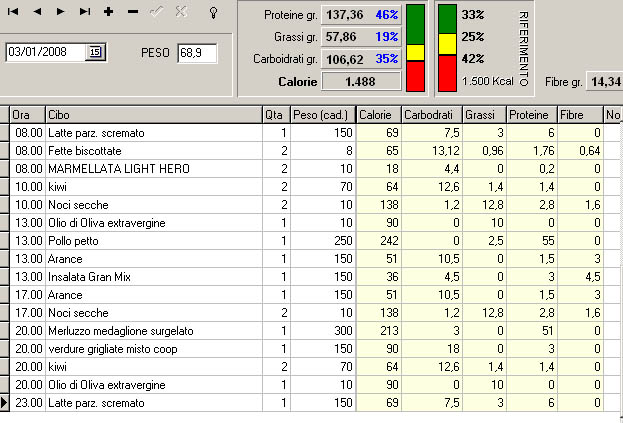Click the Calorie column header
The width and height of the screenshot is (623, 423).
[x=379, y=115]
